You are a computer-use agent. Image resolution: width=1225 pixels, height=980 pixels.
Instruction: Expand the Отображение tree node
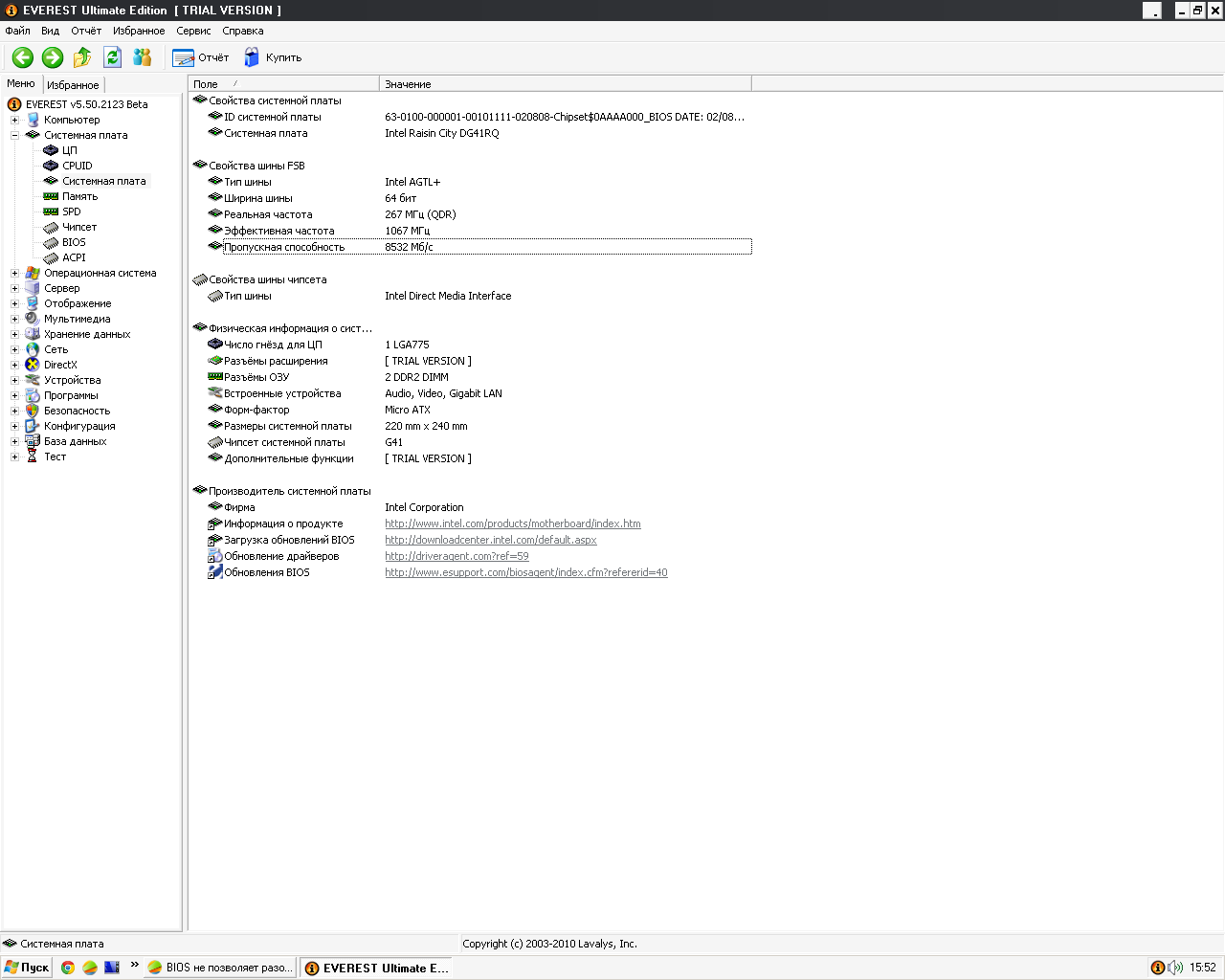[x=14, y=303]
